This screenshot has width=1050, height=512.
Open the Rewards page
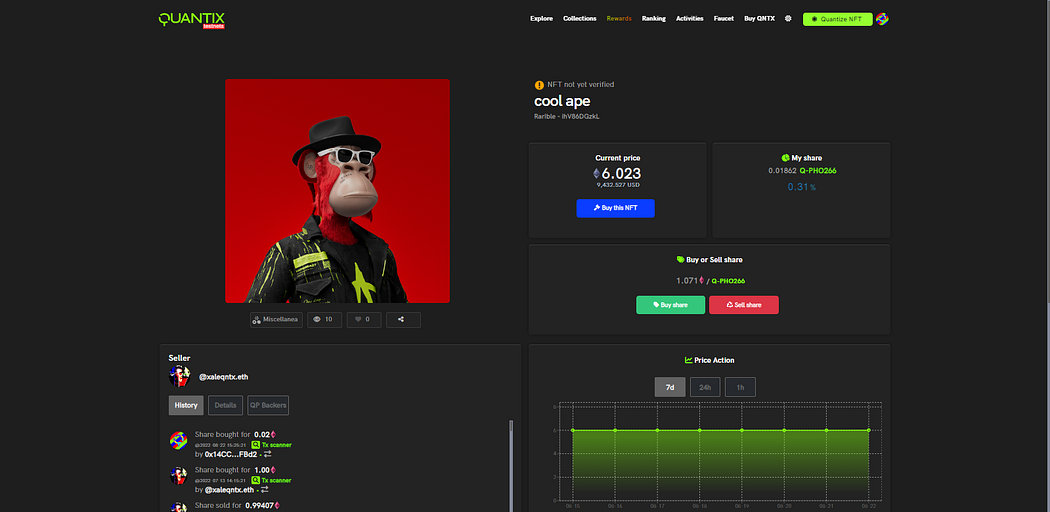click(x=619, y=19)
